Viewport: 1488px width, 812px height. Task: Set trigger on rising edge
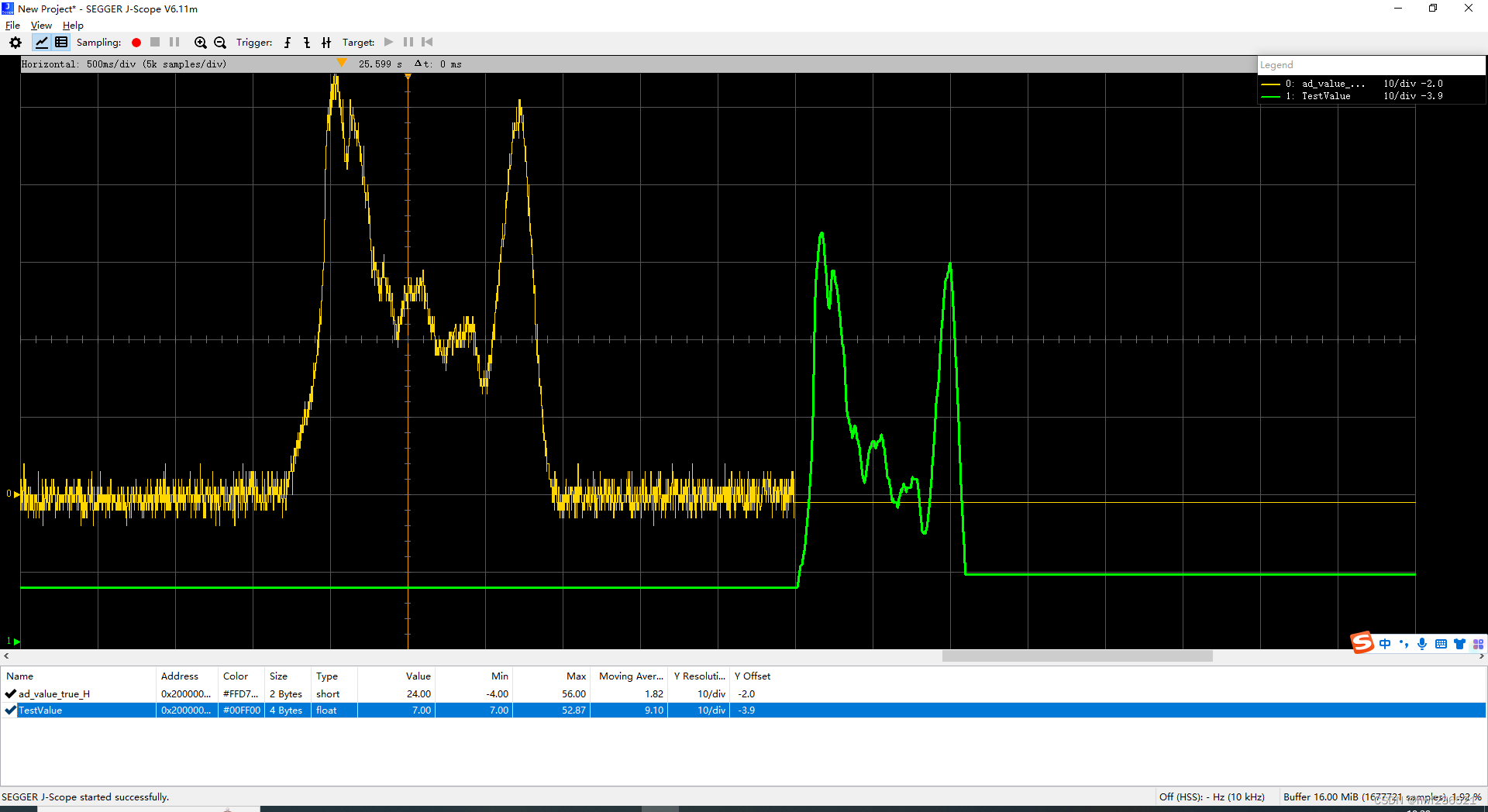[x=288, y=43]
